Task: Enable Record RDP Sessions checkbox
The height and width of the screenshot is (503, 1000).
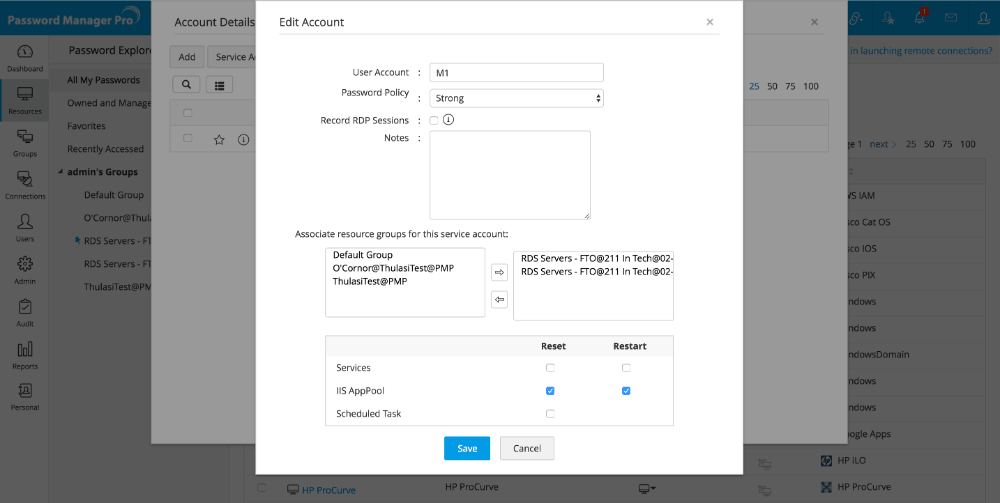Action: pos(434,120)
